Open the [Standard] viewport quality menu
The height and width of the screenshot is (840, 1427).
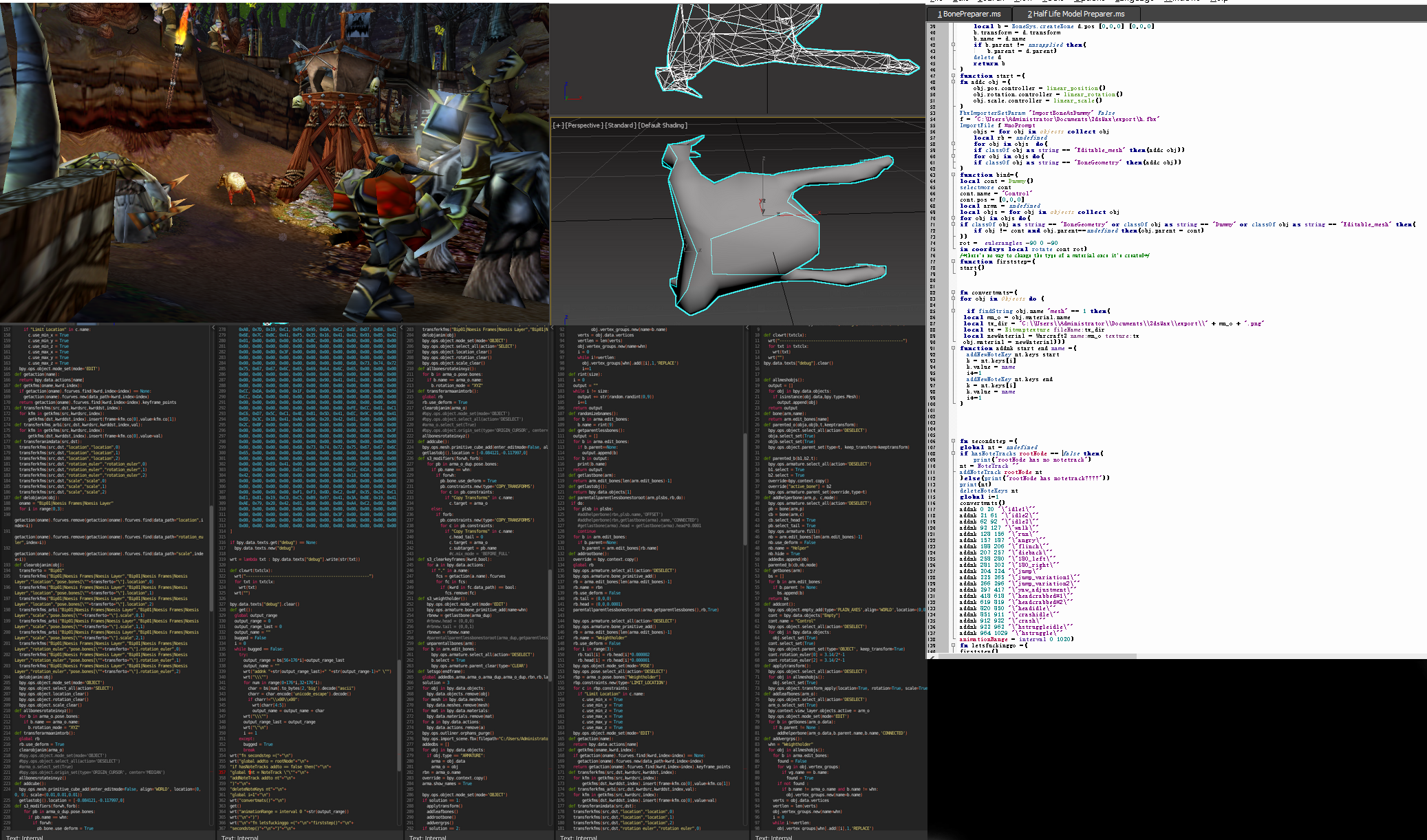click(621, 125)
